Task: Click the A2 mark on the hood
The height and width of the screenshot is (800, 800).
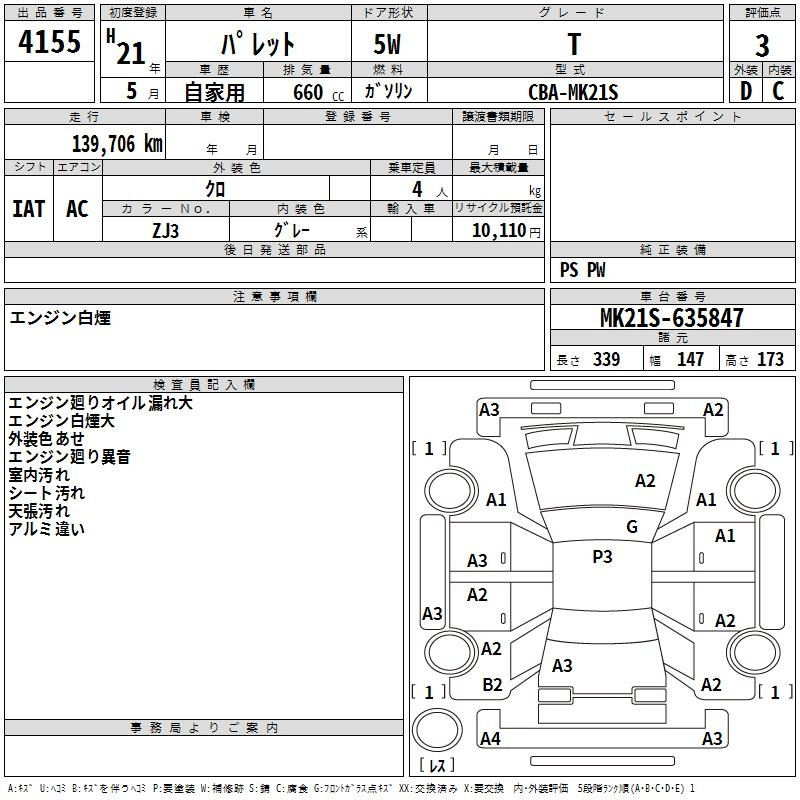Action: (x=645, y=481)
